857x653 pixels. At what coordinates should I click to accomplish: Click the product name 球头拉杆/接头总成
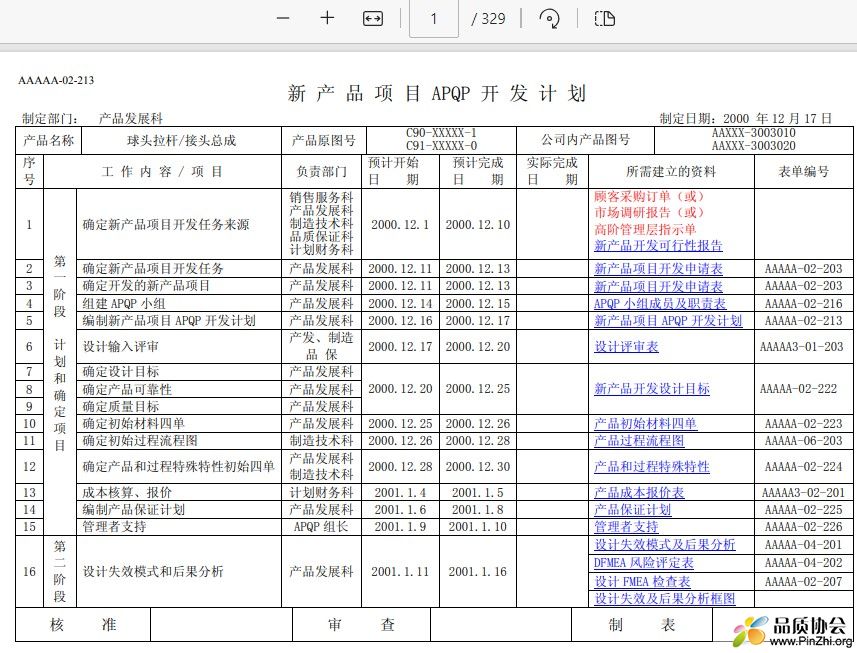(x=181, y=140)
